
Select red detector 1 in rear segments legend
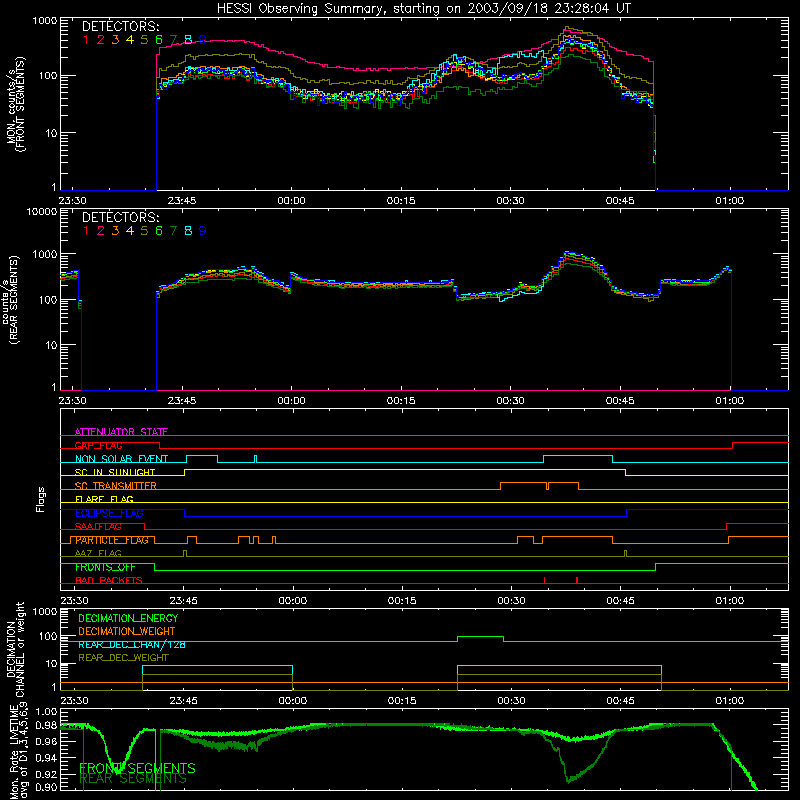tap(86, 231)
